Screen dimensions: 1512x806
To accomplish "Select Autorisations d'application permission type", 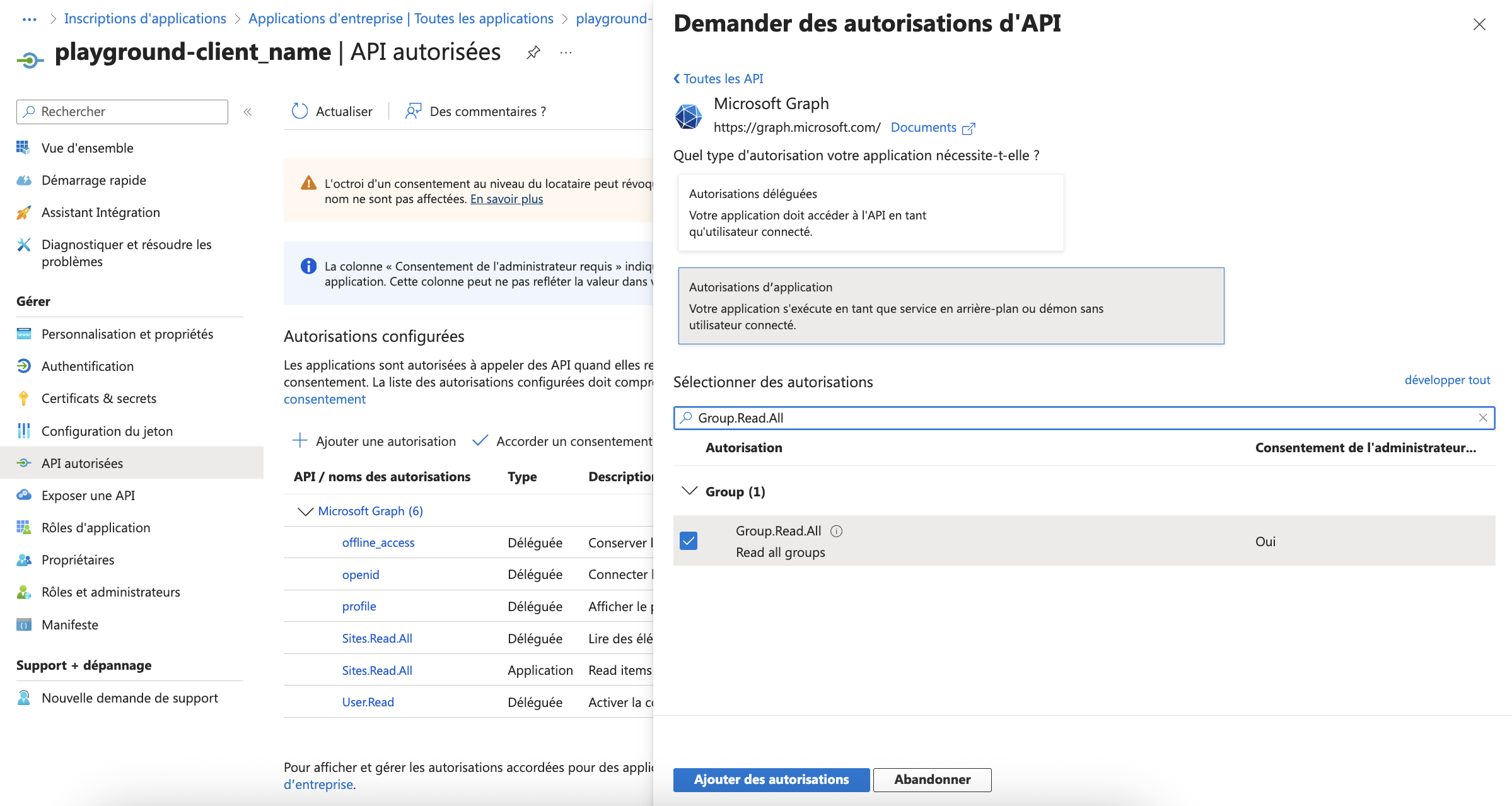I will [950, 306].
